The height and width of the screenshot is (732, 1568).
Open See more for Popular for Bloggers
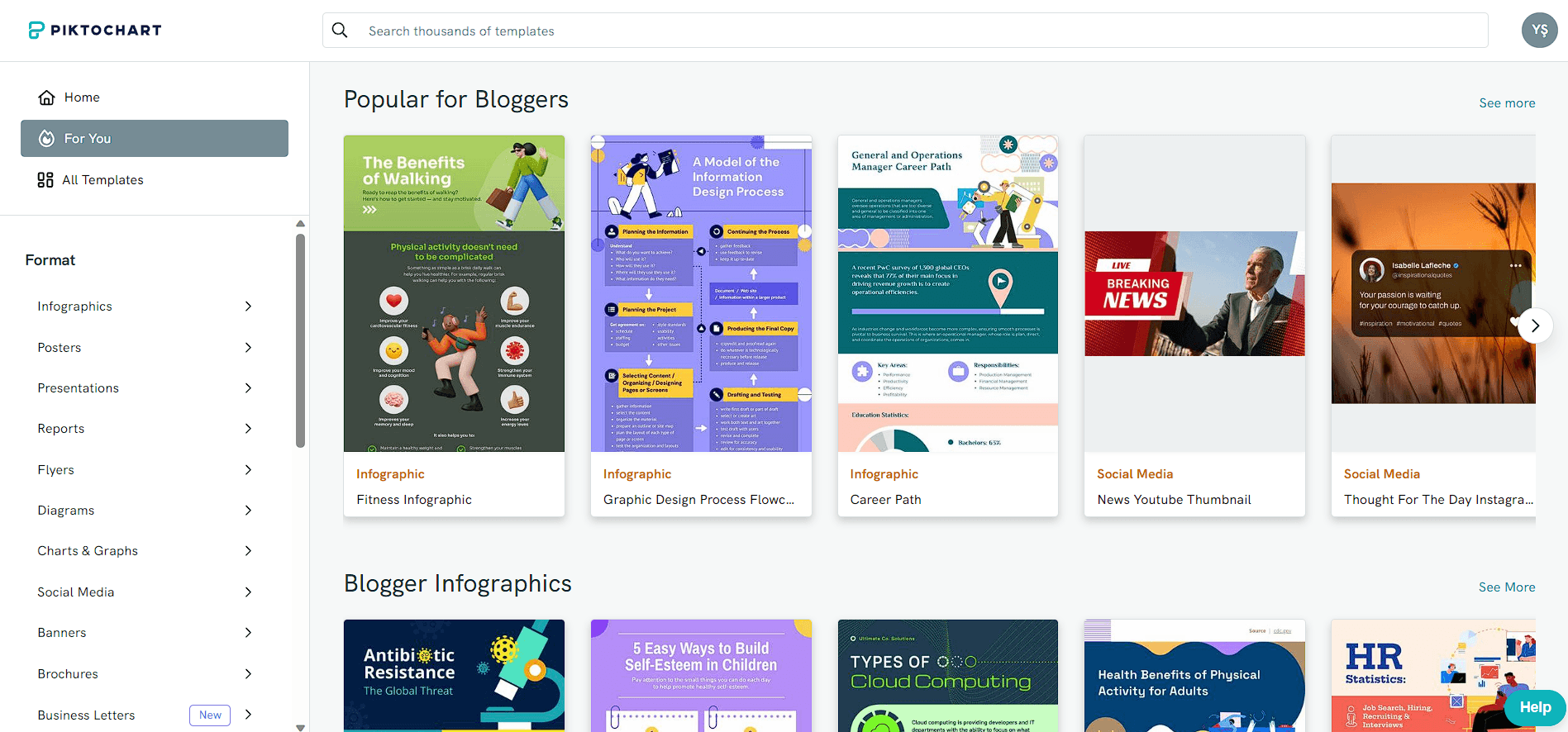coord(1507,103)
